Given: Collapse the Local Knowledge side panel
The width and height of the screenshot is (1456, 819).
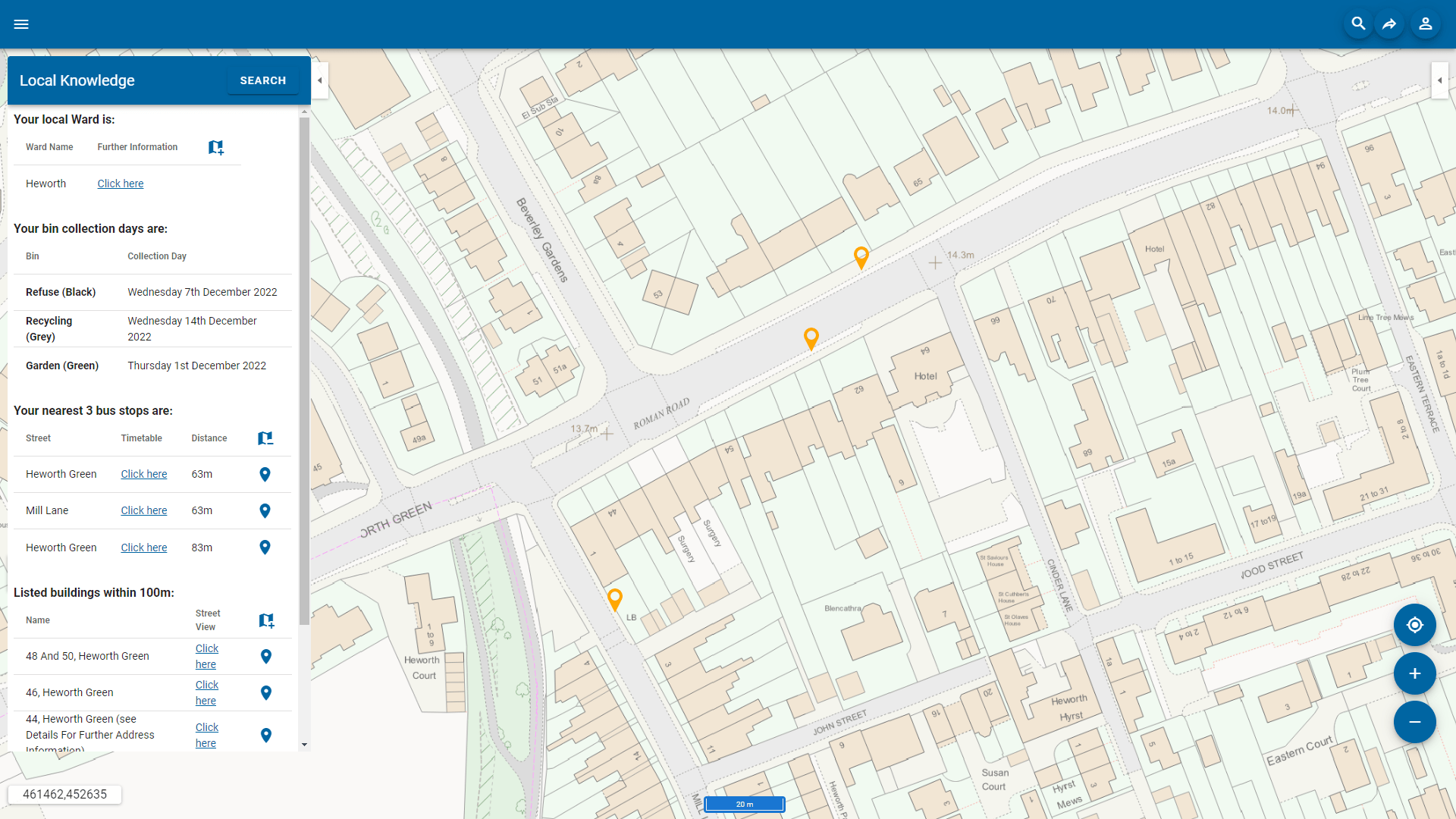Looking at the screenshot, I should (x=320, y=80).
